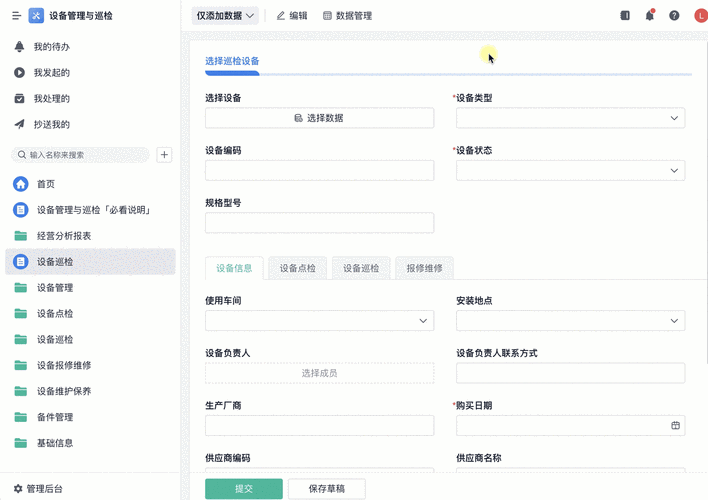The height and width of the screenshot is (500, 708).
Task: Click the plus button beside the search box
Action: (x=164, y=155)
